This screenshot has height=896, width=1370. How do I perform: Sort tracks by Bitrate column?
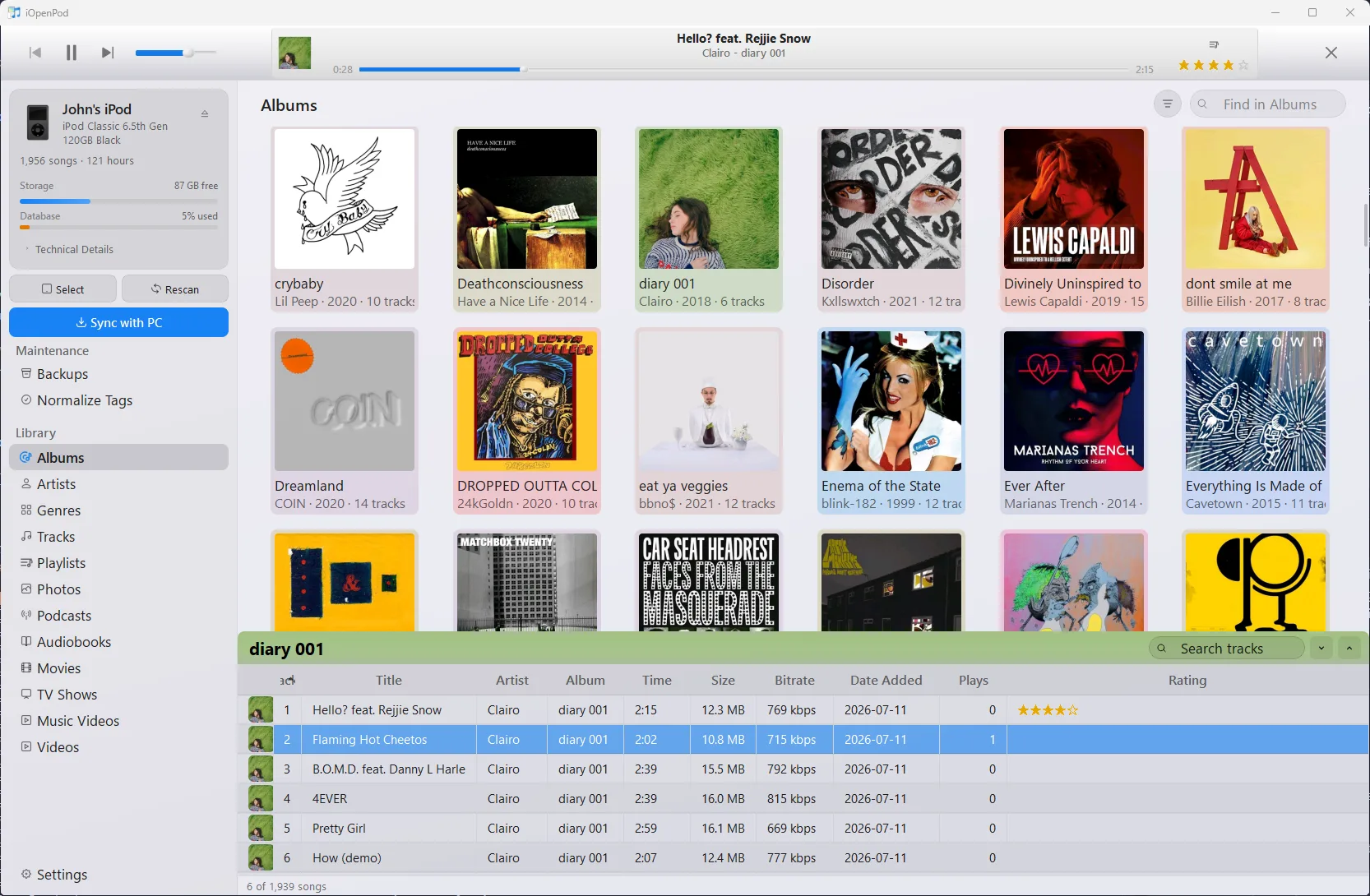pyautogui.click(x=794, y=681)
